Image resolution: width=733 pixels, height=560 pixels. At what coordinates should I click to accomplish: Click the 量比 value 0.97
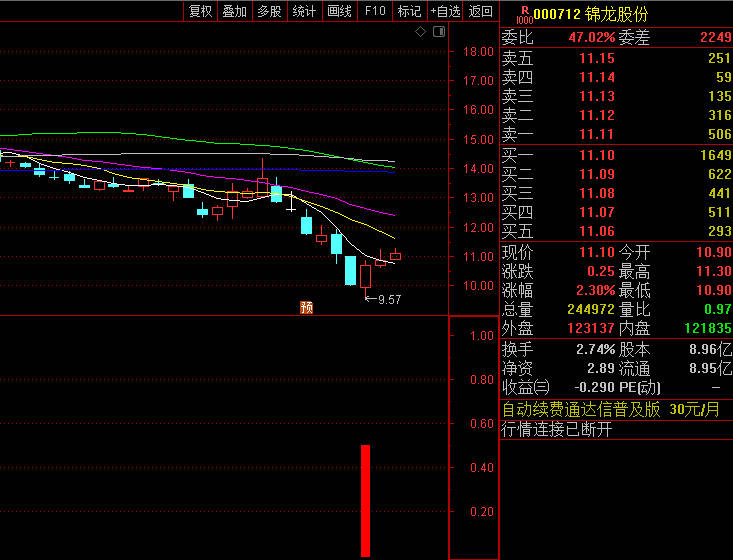coord(718,309)
